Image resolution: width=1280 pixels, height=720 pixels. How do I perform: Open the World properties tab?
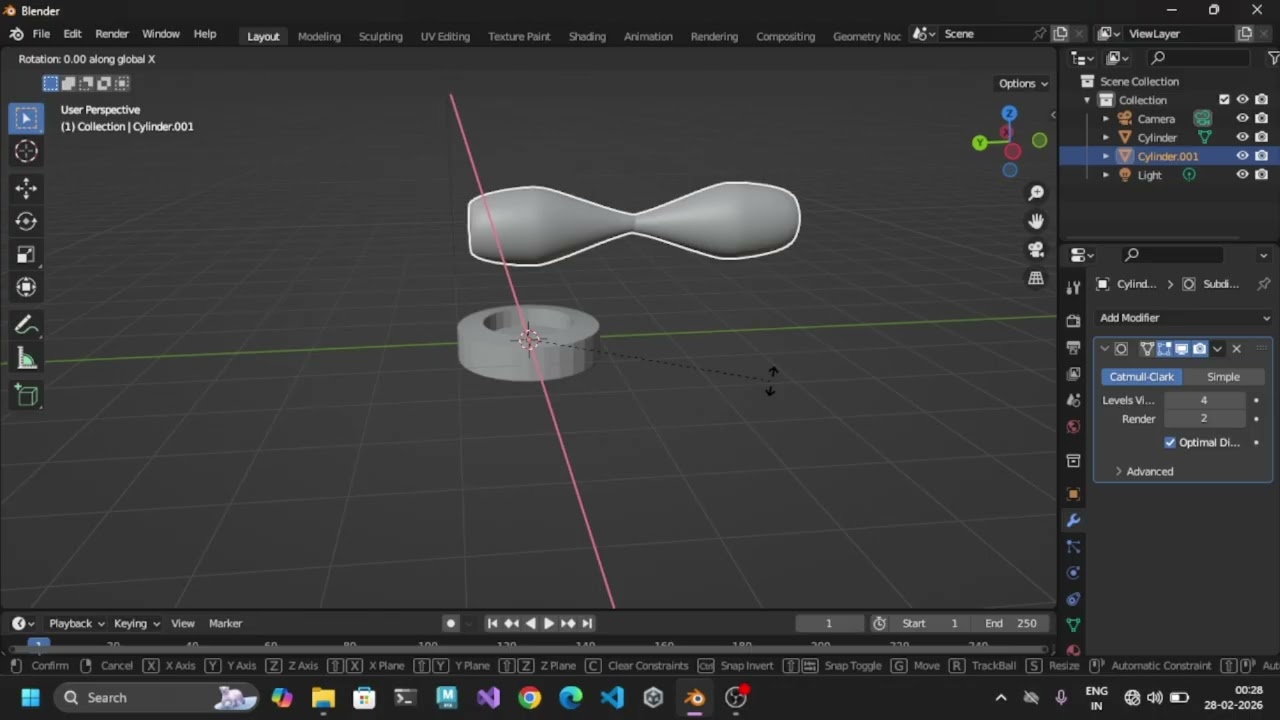[x=1073, y=426]
